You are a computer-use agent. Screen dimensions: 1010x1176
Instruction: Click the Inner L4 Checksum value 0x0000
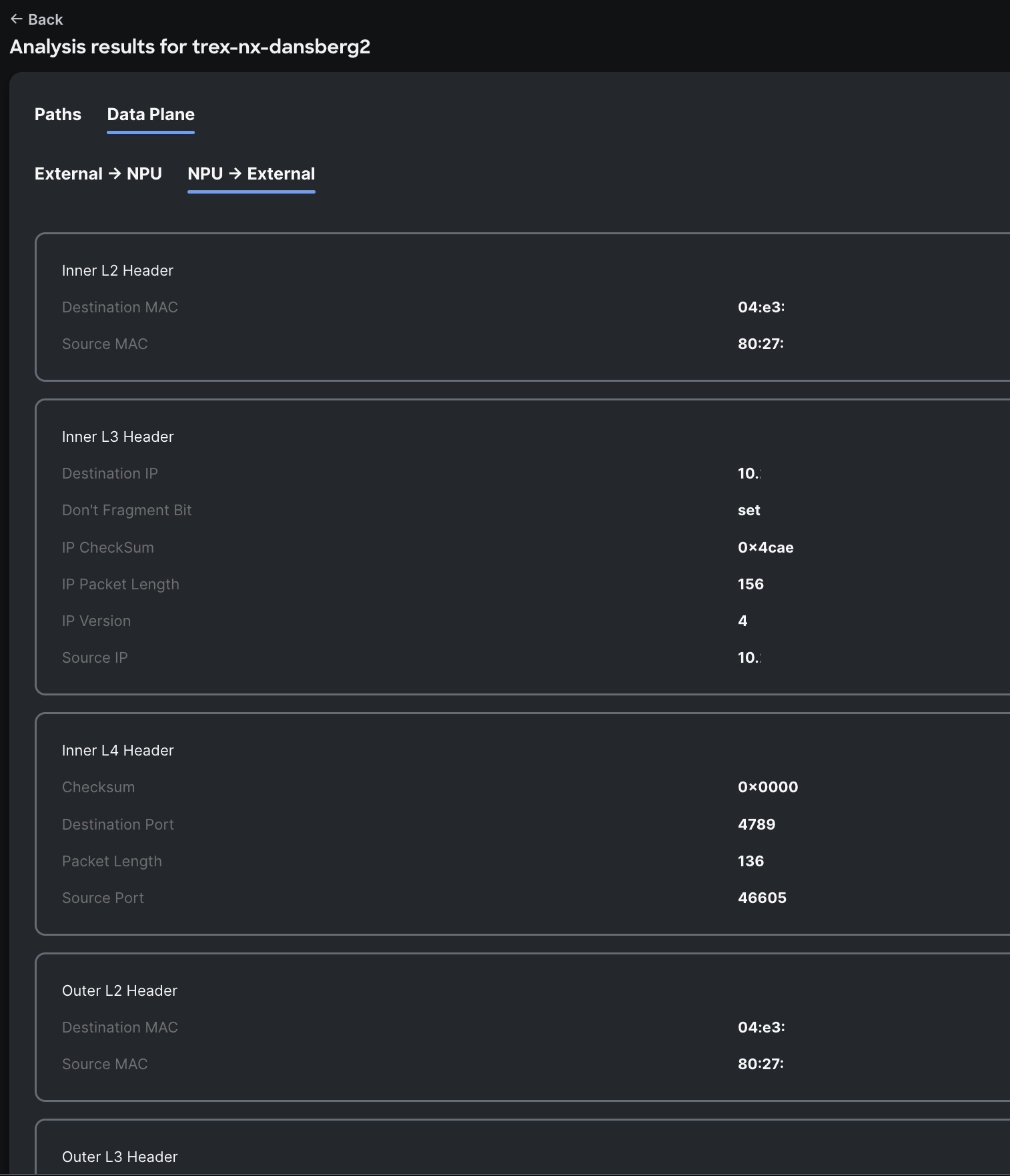tap(768, 787)
